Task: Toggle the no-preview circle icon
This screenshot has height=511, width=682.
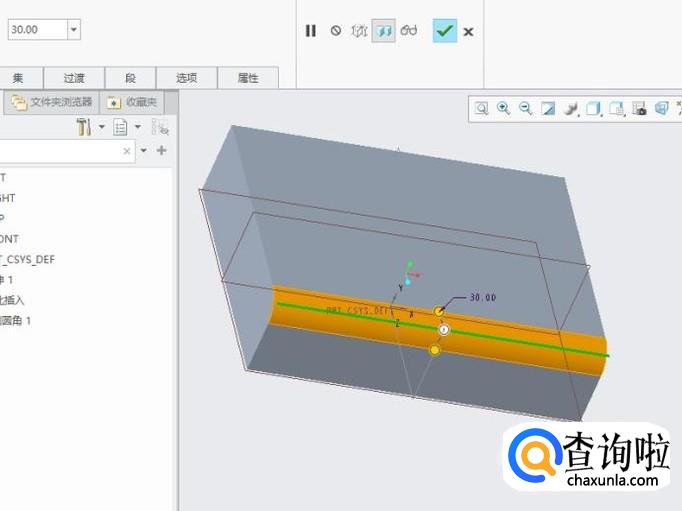Action: point(336,31)
